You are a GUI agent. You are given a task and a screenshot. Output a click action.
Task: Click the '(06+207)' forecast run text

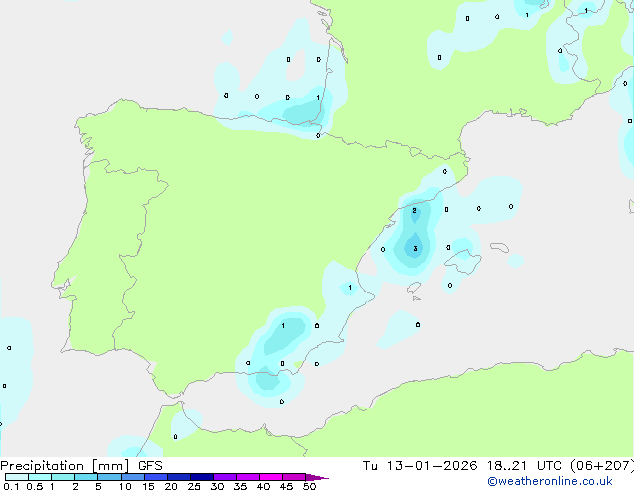tap(602, 466)
